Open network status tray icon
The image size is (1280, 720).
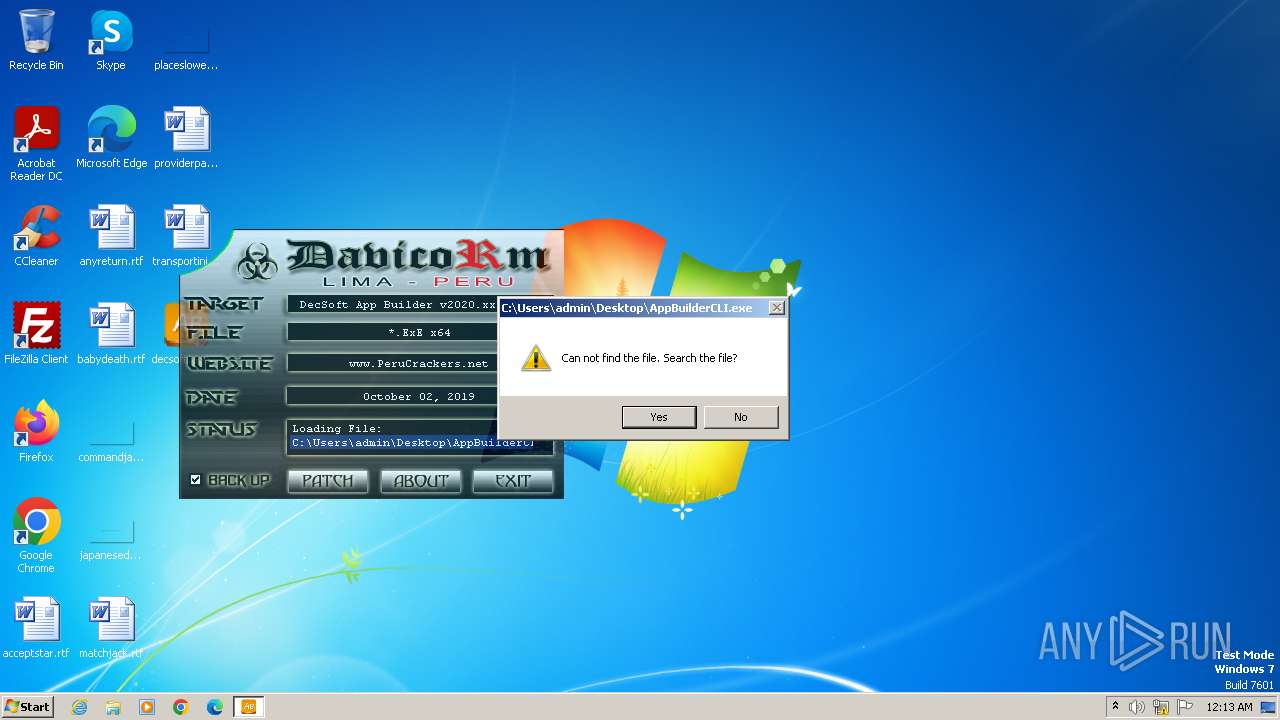pyautogui.click(x=1161, y=707)
